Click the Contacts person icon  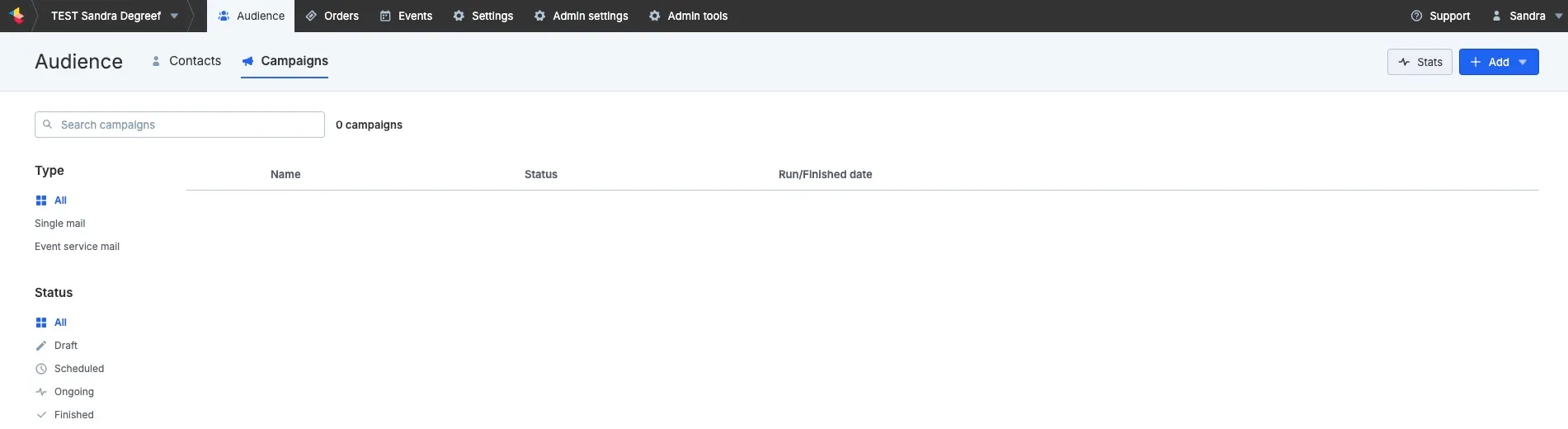(x=156, y=61)
